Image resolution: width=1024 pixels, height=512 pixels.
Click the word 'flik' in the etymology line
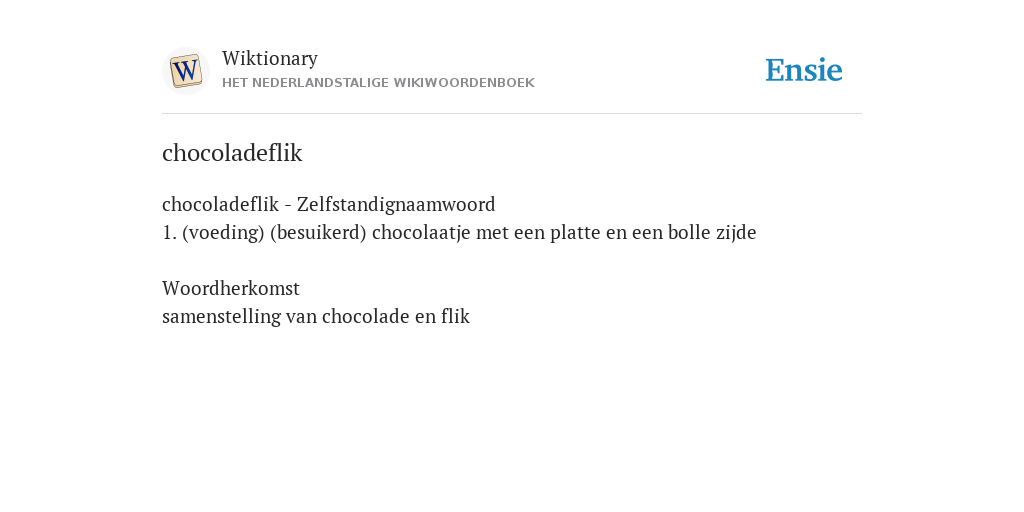[455, 316]
